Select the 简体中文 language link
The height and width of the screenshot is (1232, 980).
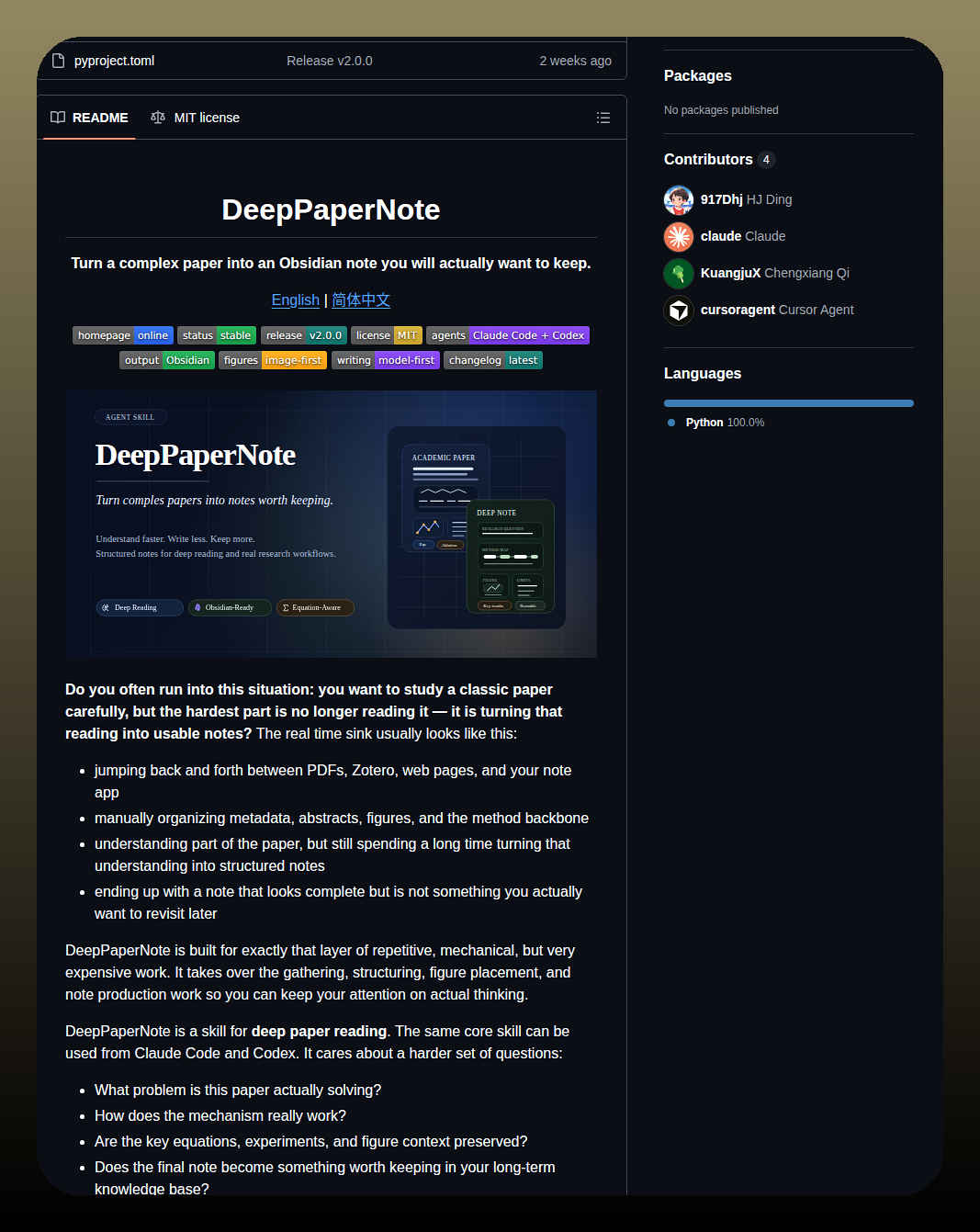click(361, 300)
